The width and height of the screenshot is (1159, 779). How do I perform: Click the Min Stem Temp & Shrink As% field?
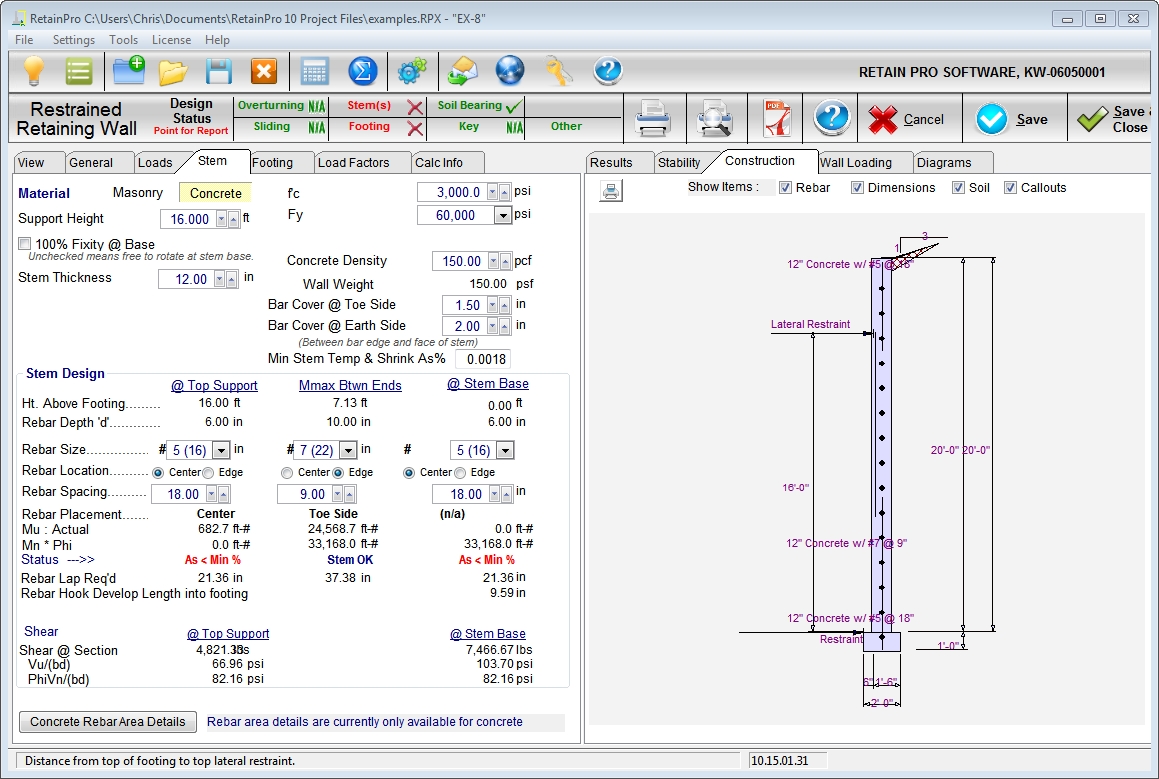[x=483, y=359]
